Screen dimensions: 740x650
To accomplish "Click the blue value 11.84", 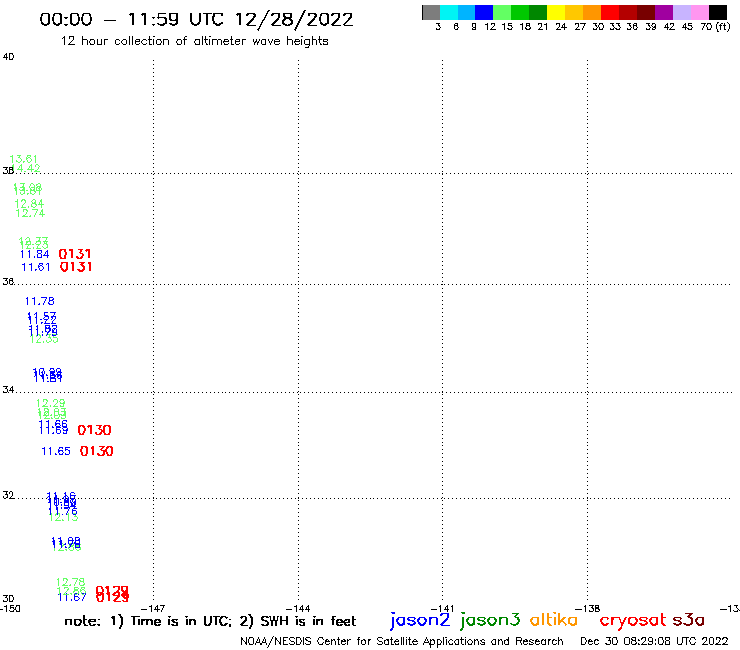I will point(34,254).
